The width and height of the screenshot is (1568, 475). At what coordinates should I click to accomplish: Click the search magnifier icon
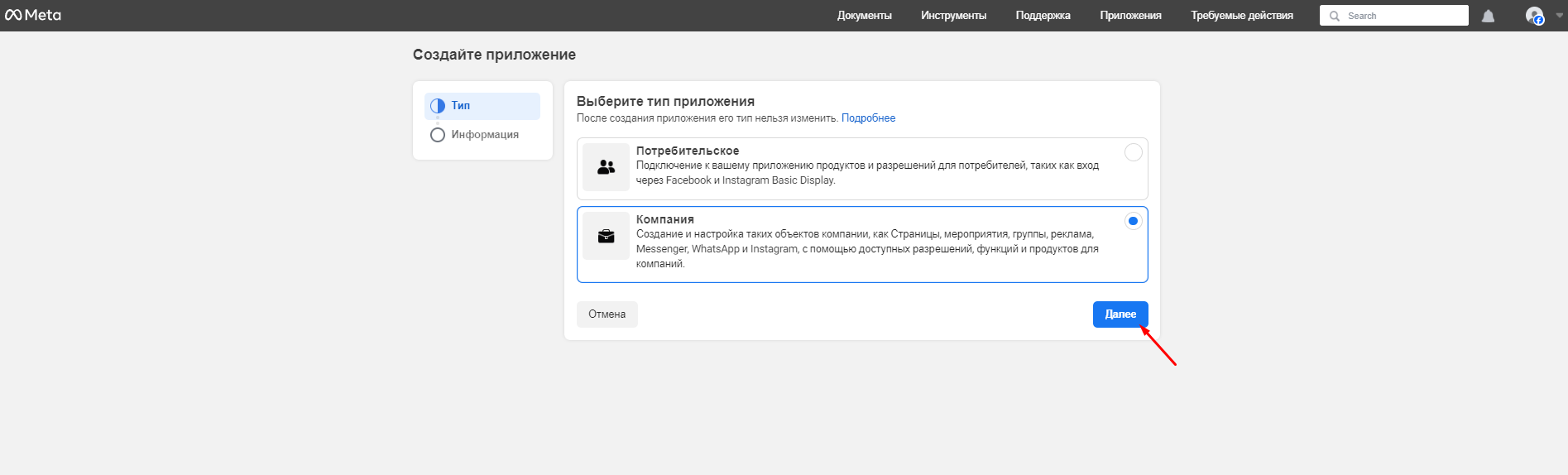(1334, 16)
